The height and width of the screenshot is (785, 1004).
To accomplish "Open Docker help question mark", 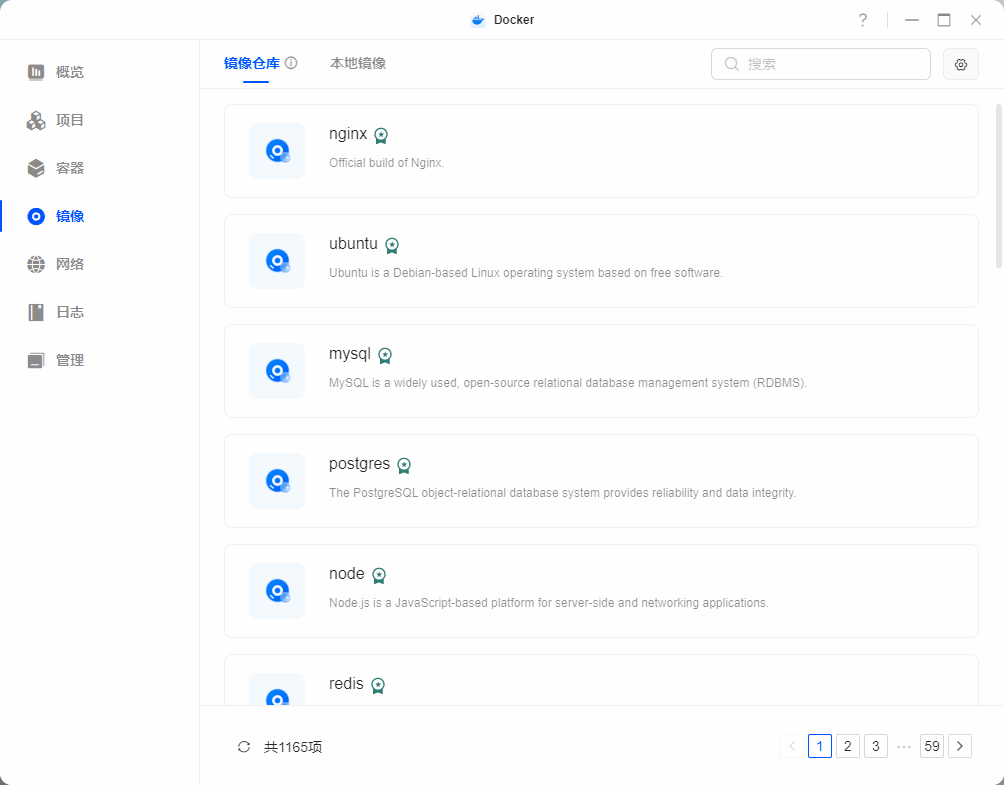I will (863, 20).
